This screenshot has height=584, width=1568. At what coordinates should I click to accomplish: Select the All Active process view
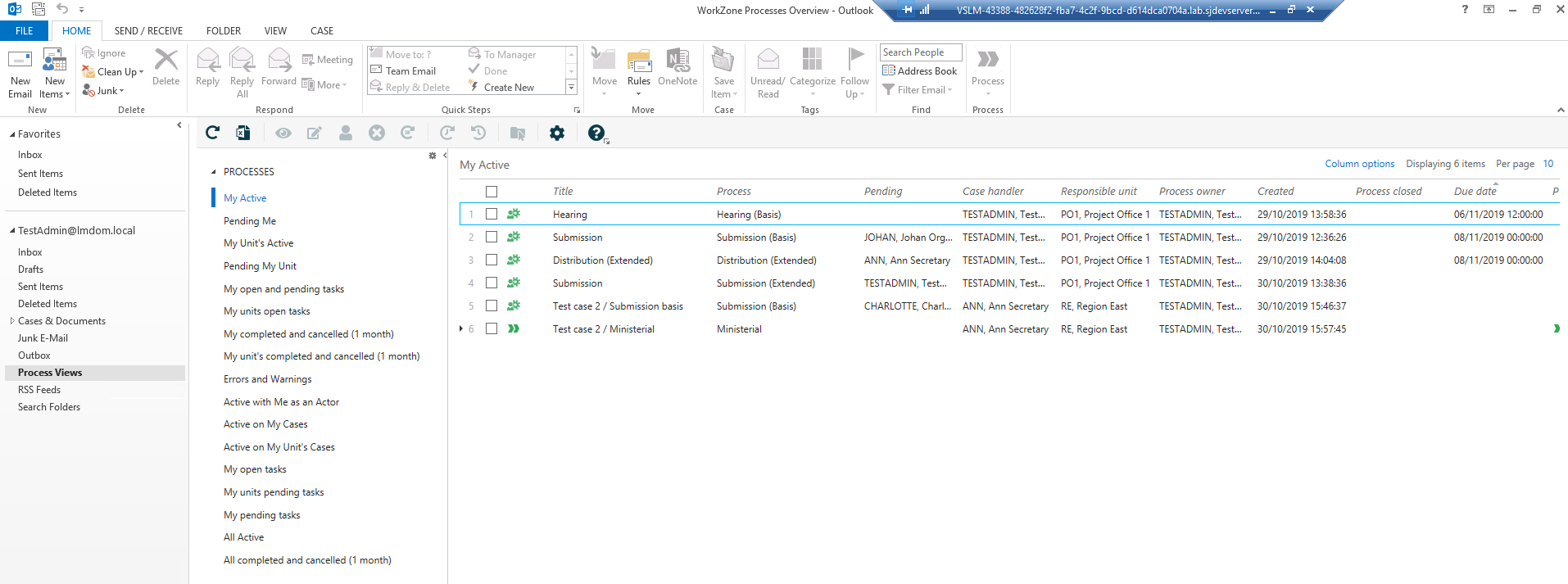tap(244, 537)
